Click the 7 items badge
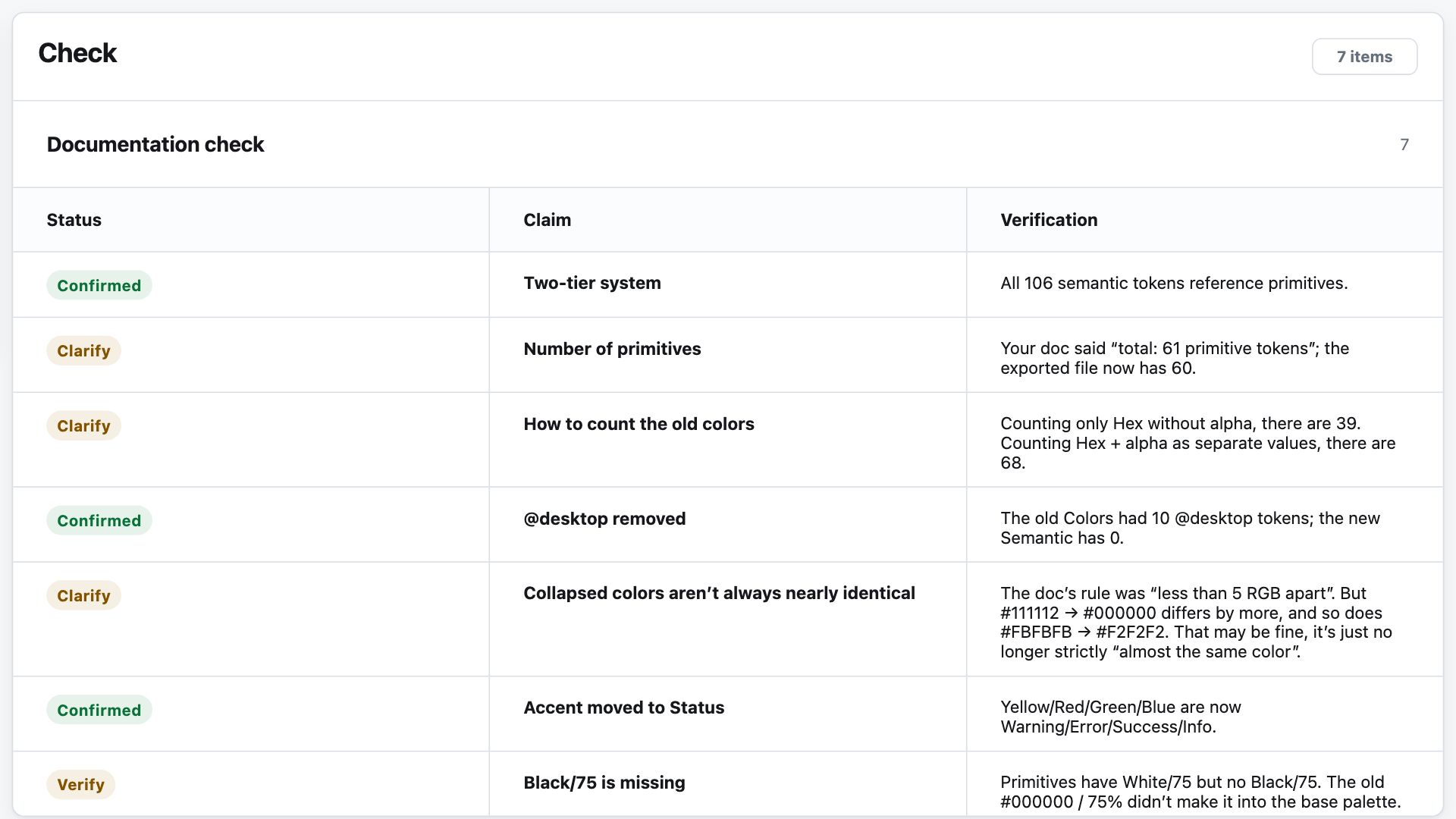The width and height of the screenshot is (1456, 819). (x=1364, y=57)
